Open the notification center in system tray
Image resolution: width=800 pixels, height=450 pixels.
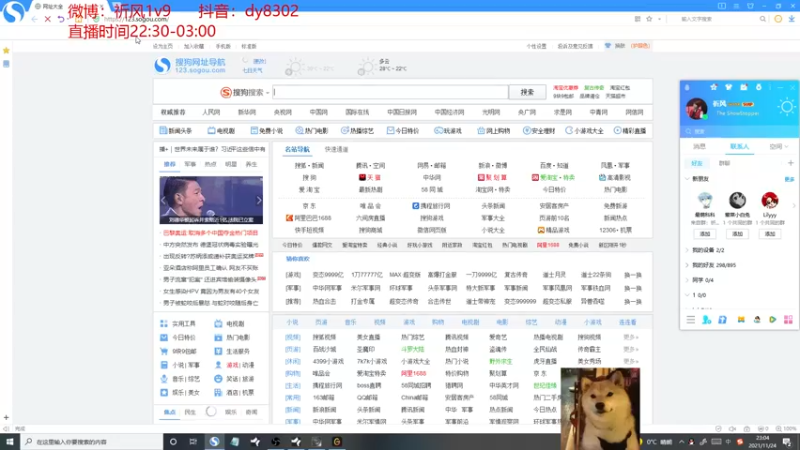[787, 442]
